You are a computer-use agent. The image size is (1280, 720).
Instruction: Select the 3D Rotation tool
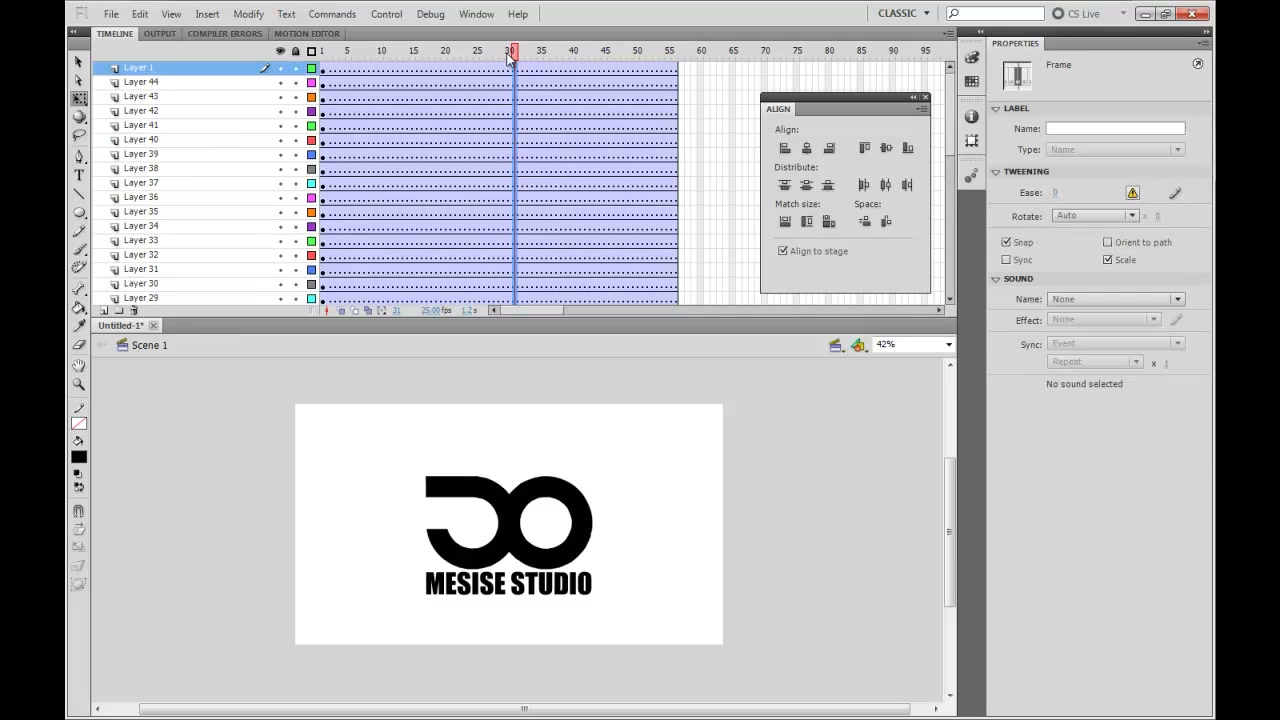[x=79, y=117]
